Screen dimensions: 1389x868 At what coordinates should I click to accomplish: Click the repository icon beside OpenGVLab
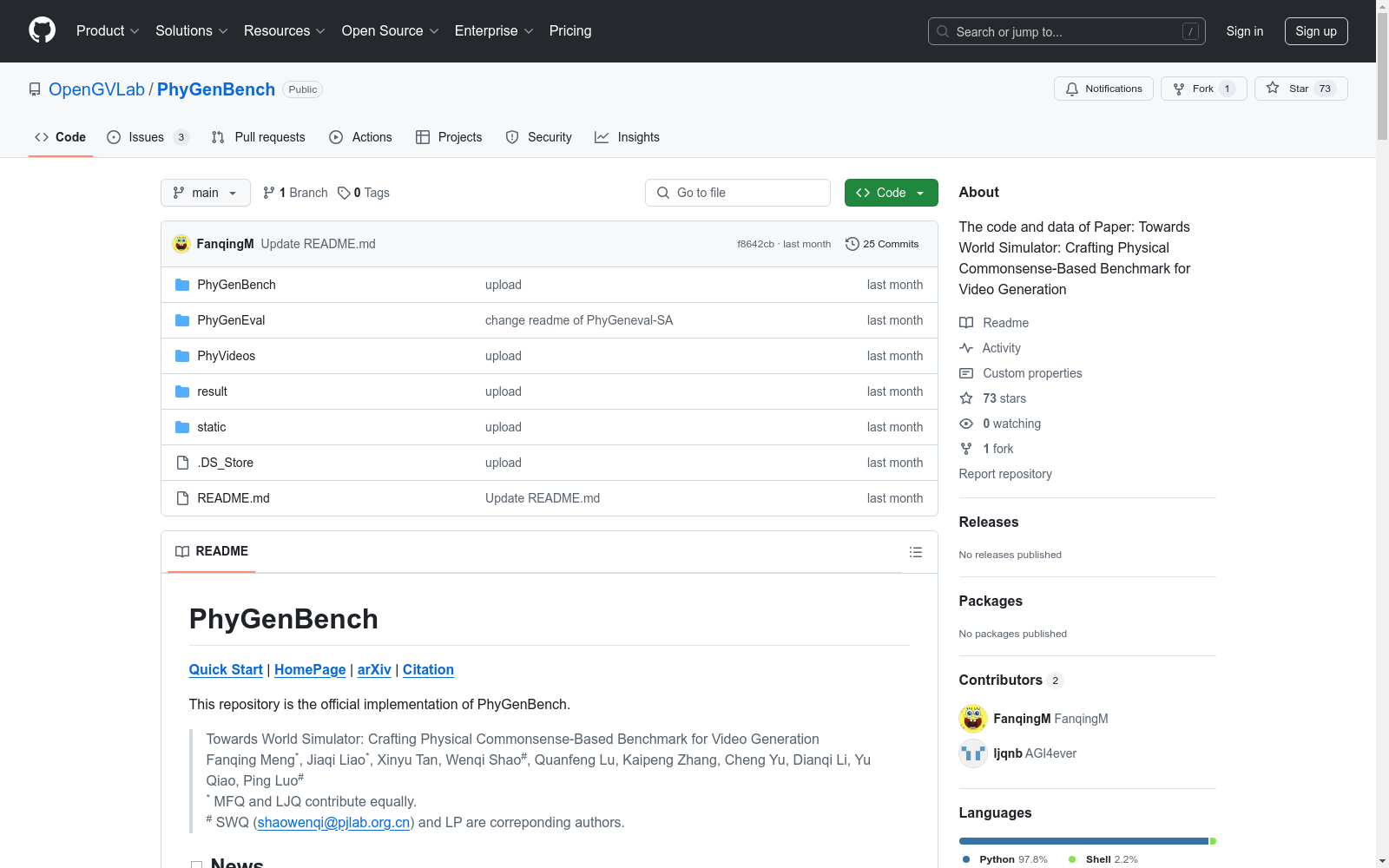tap(35, 89)
